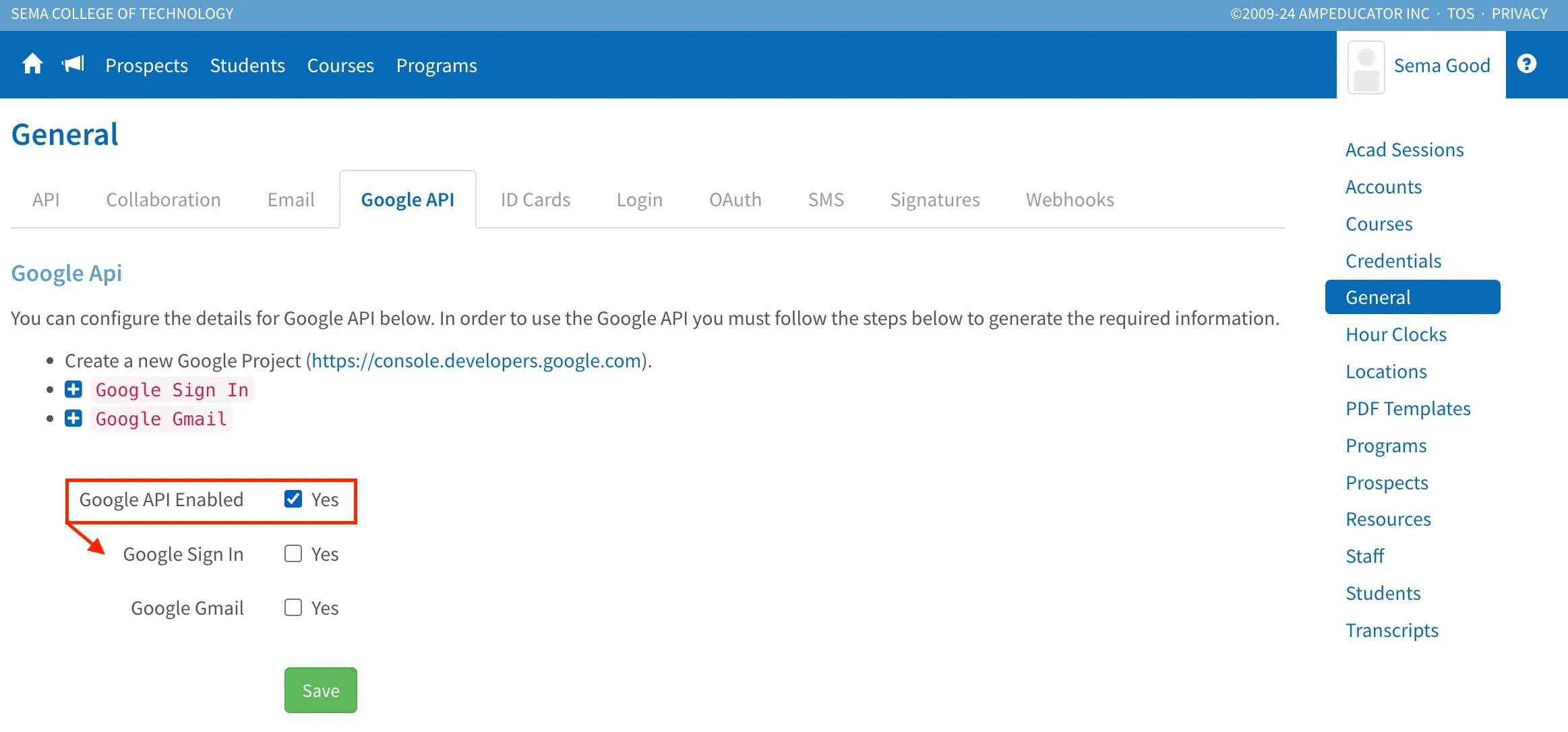Open the ID Cards tab
The width and height of the screenshot is (1568, 732).
pyautogui.click(x=535, y=200)
